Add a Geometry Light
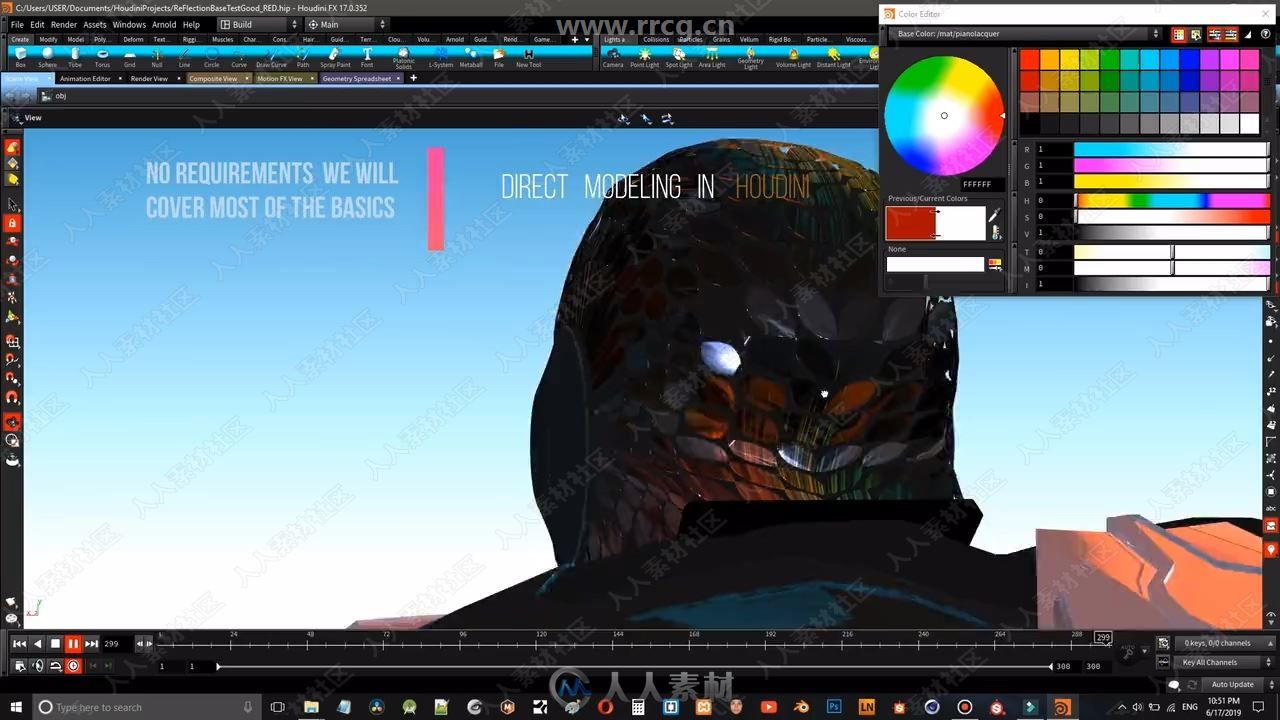The image size is (1280, 720). pos(750,57)
